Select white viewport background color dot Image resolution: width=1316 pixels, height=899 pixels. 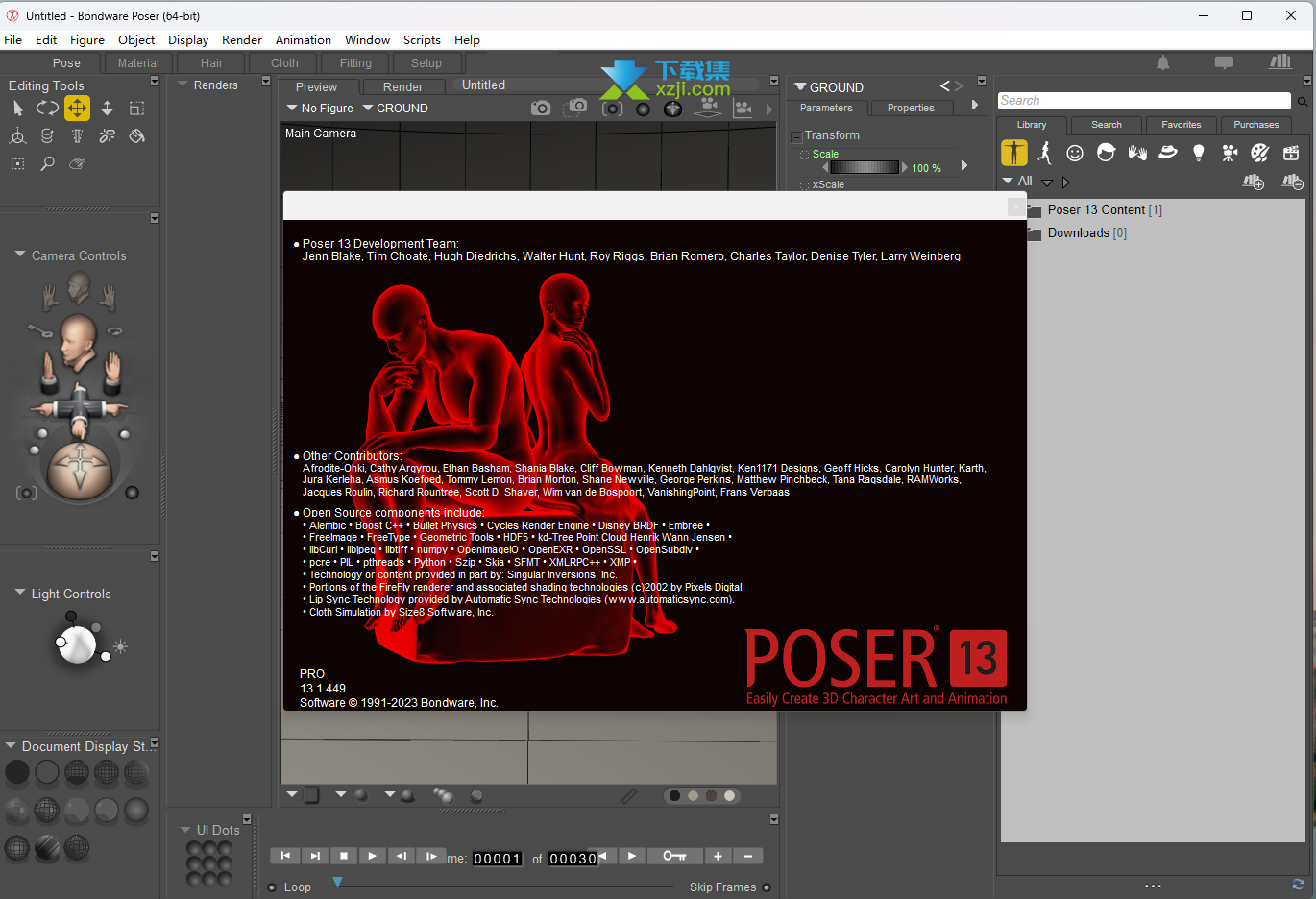point(730,795)
